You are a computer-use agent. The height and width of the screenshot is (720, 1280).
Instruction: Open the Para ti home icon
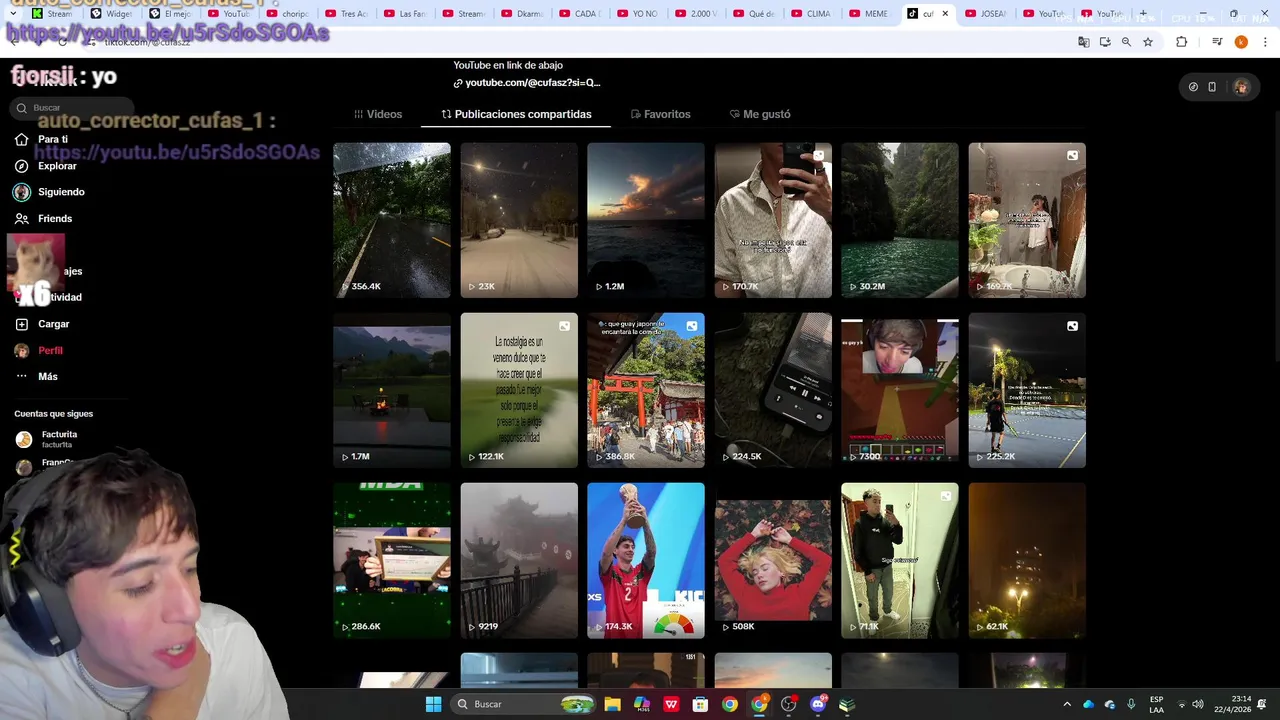pyautogui.click(x=22, y=139)
